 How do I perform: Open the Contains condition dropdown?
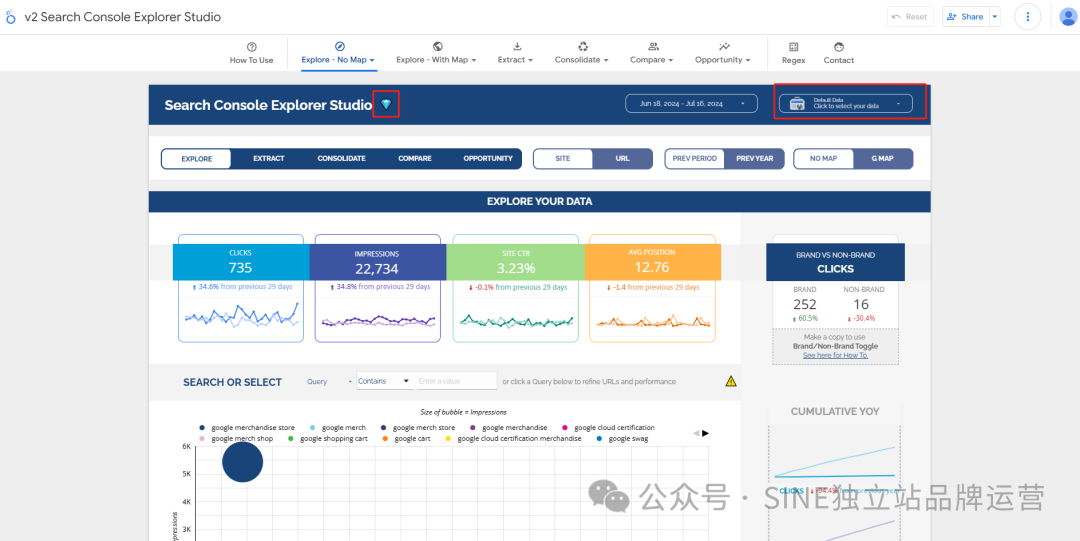click(x=384, y=381)
